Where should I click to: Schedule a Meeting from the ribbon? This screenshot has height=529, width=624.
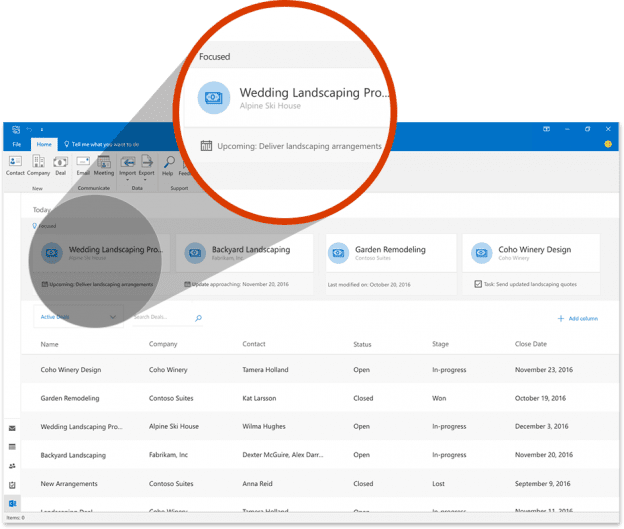104,165
